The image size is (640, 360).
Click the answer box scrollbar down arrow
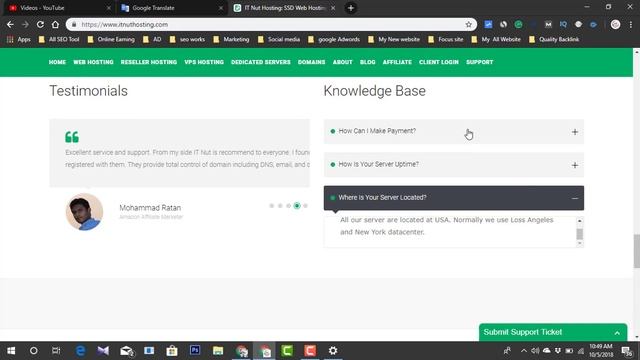coord(580,243)
